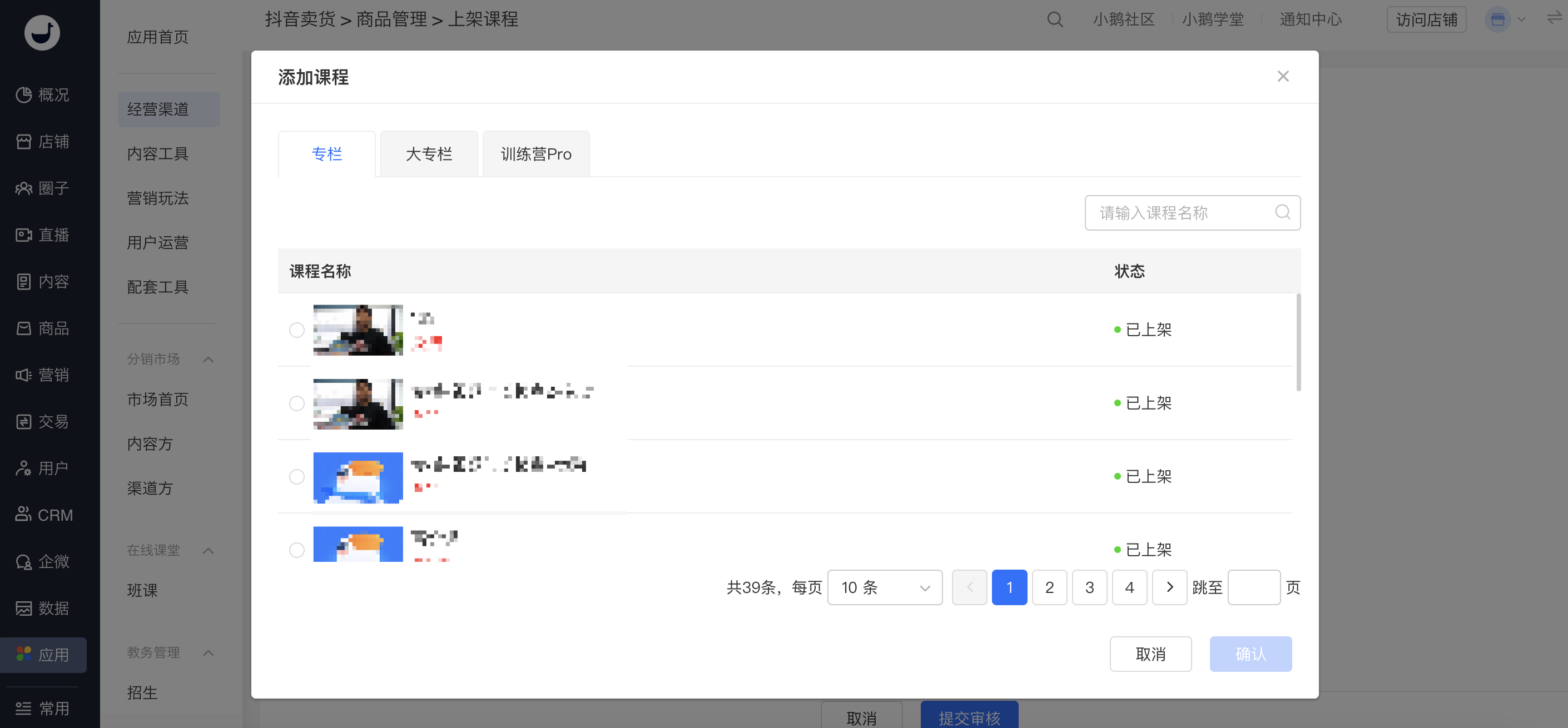Click search icon in course name field
The width and height of the screenshot is (1568, 728).
pos(1283,212)
